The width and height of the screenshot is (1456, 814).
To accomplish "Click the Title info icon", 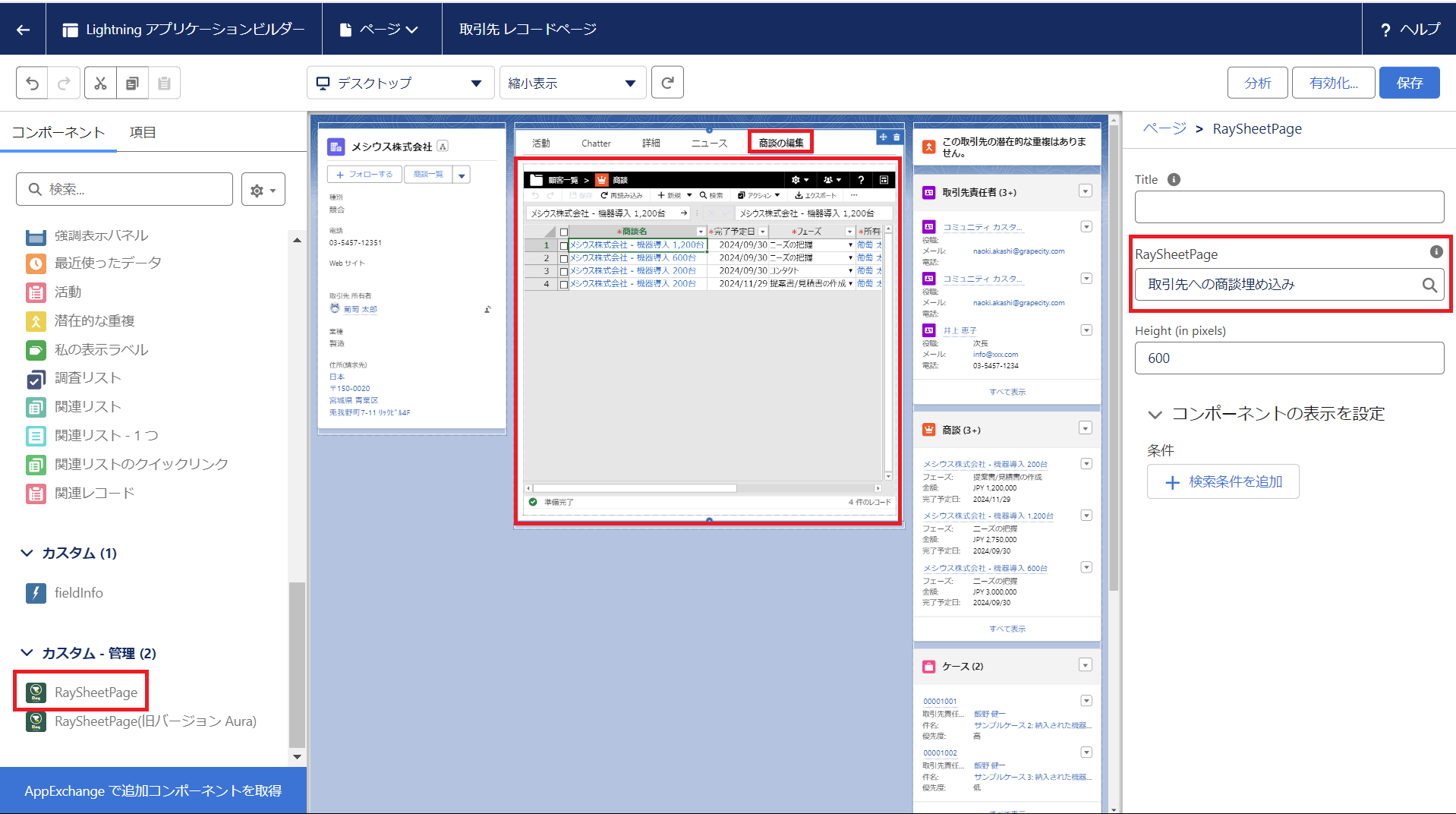I will [x=1174, y=179].
